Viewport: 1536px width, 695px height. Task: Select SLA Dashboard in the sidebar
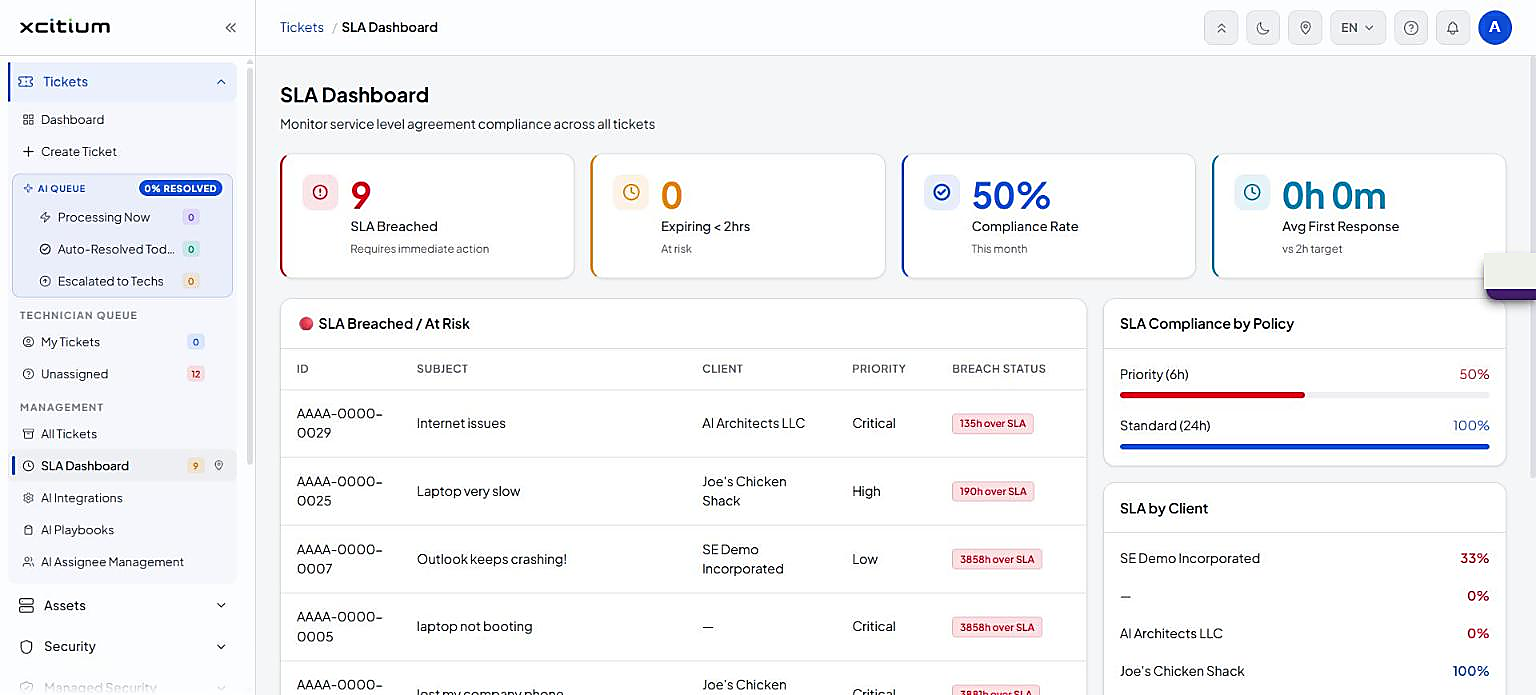(x=122, y=466)
